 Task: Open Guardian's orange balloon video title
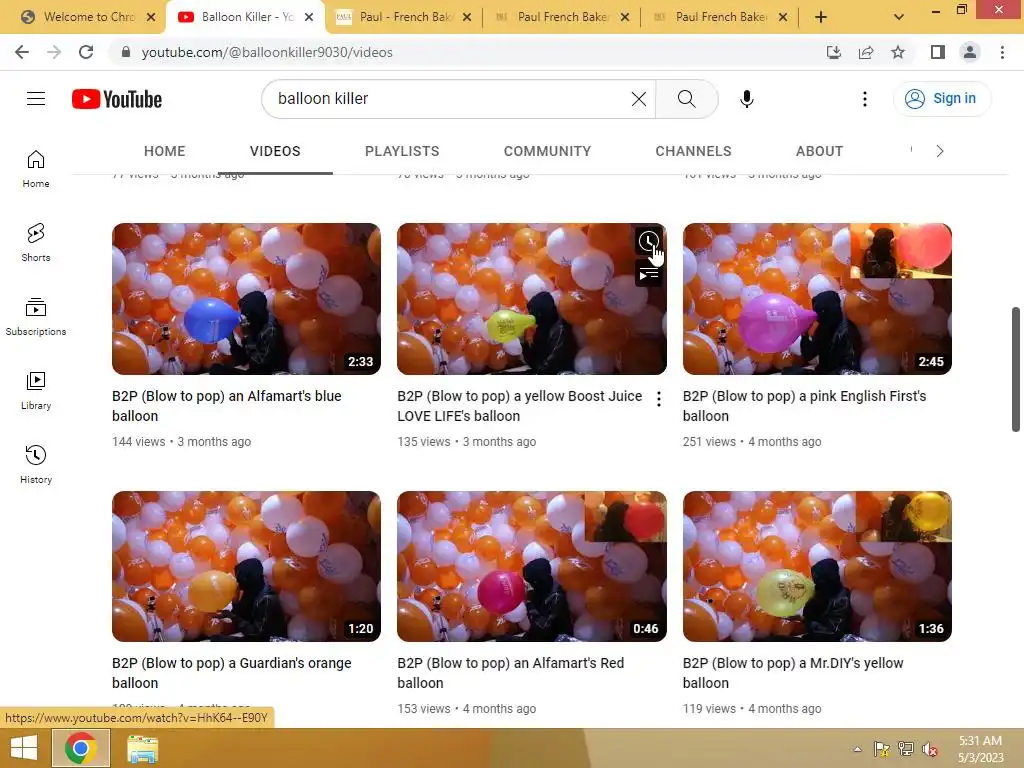click(x=232, y=673)
